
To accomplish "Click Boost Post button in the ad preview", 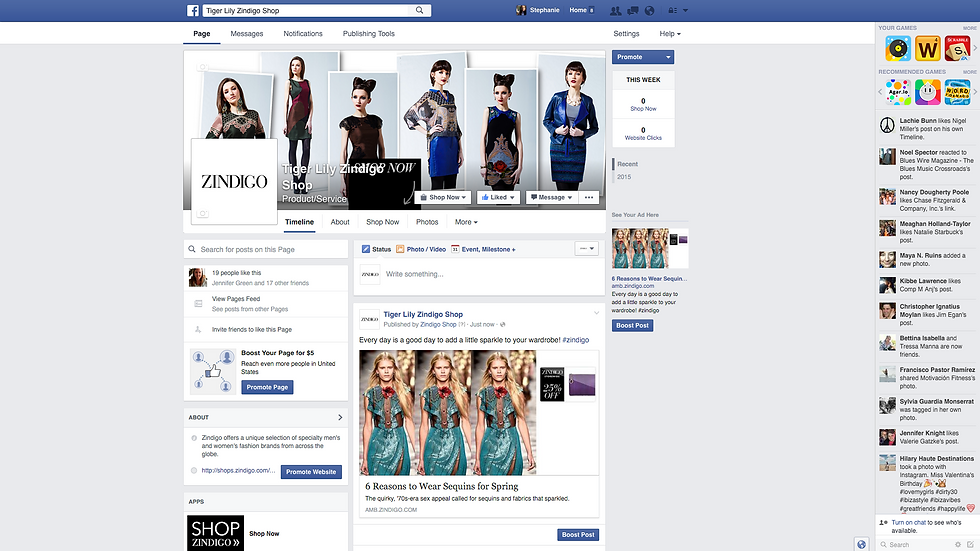I will [632, 325].
